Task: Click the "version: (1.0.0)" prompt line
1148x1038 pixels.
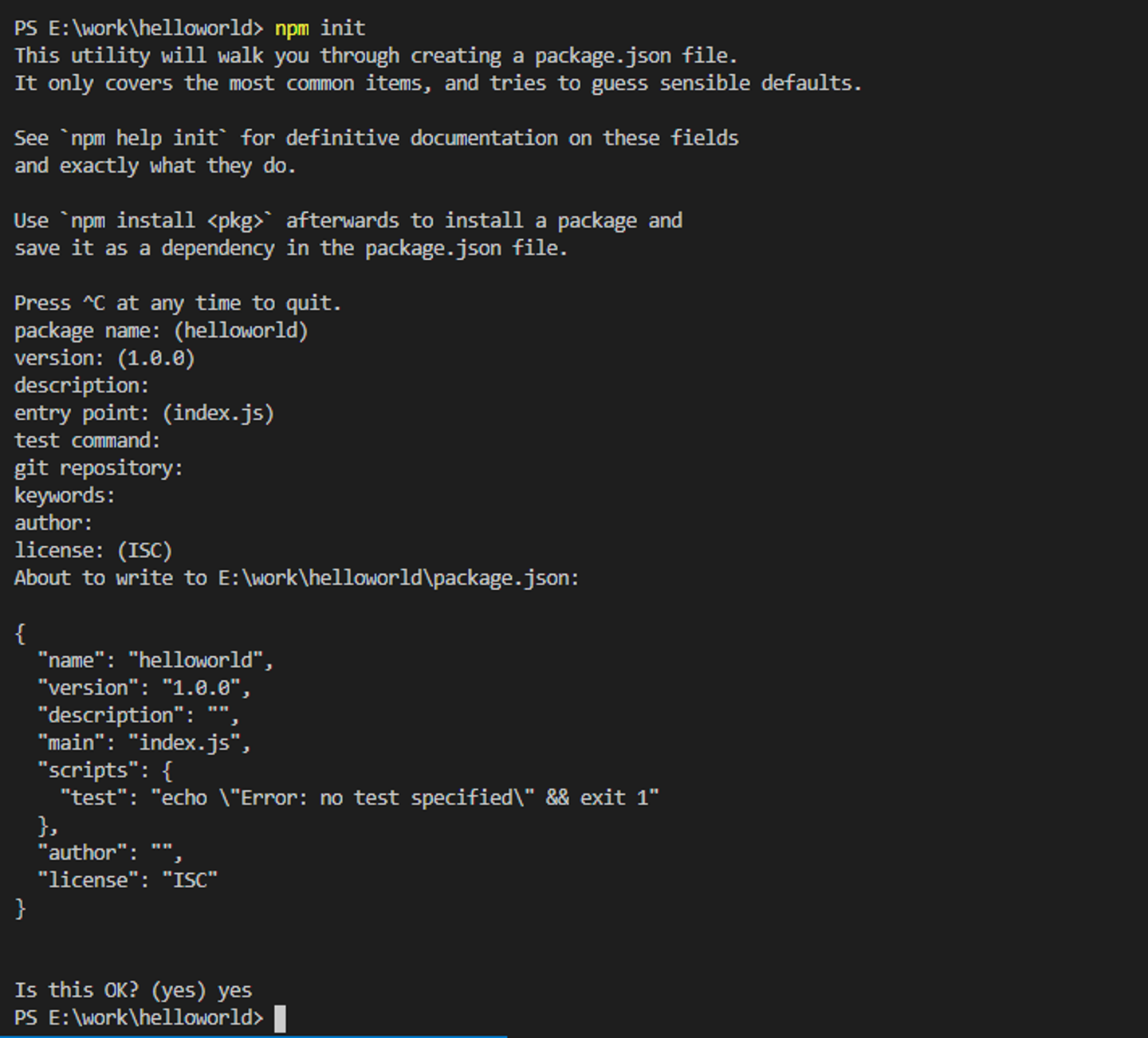Action: [104, 359]
